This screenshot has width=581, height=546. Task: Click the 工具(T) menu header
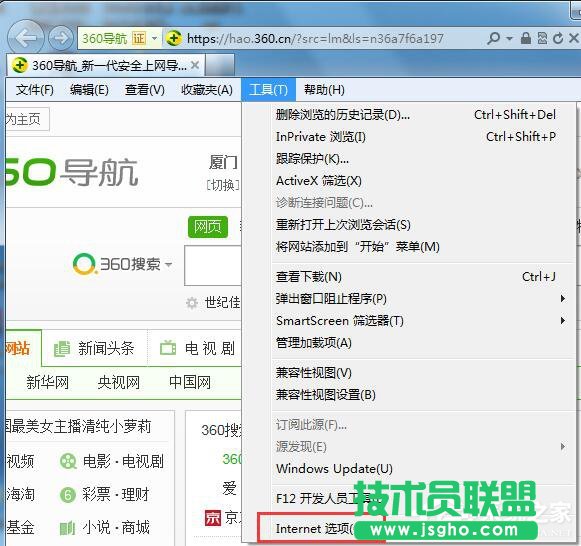[x=268, y=90]
